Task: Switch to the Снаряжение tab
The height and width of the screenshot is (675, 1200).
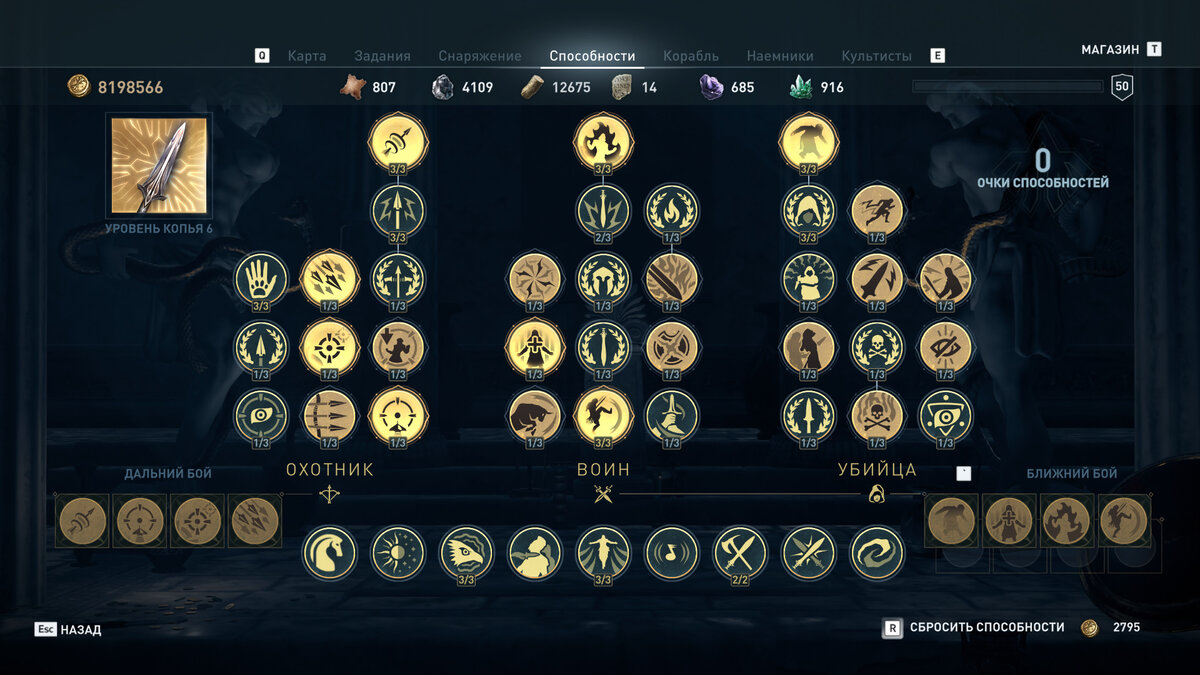Action: tap(480, 56)
